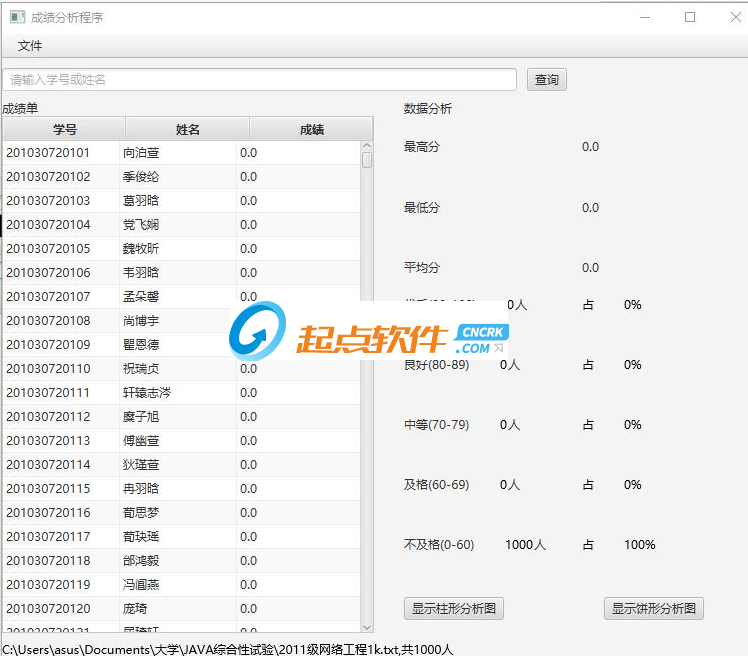Click the 显示饼形分析图 button

click(654, 608)
